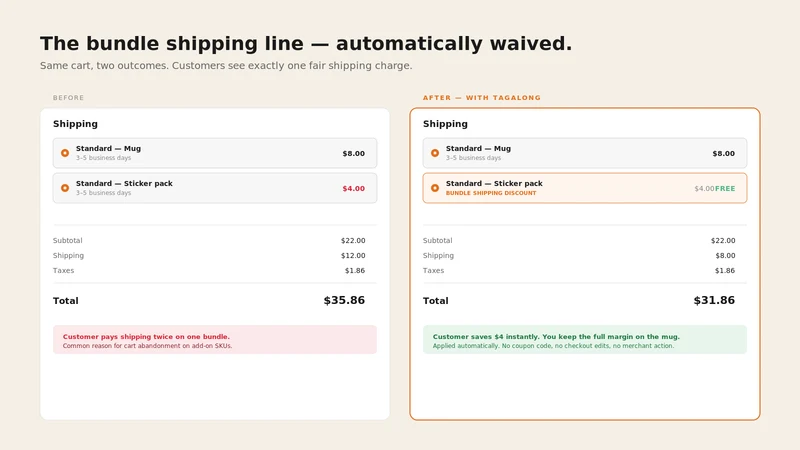The width and height of the screenshot is (800, 450).
Task: Click the pink 'Customer pays shipping twice' notice
Action: [215, 340]
